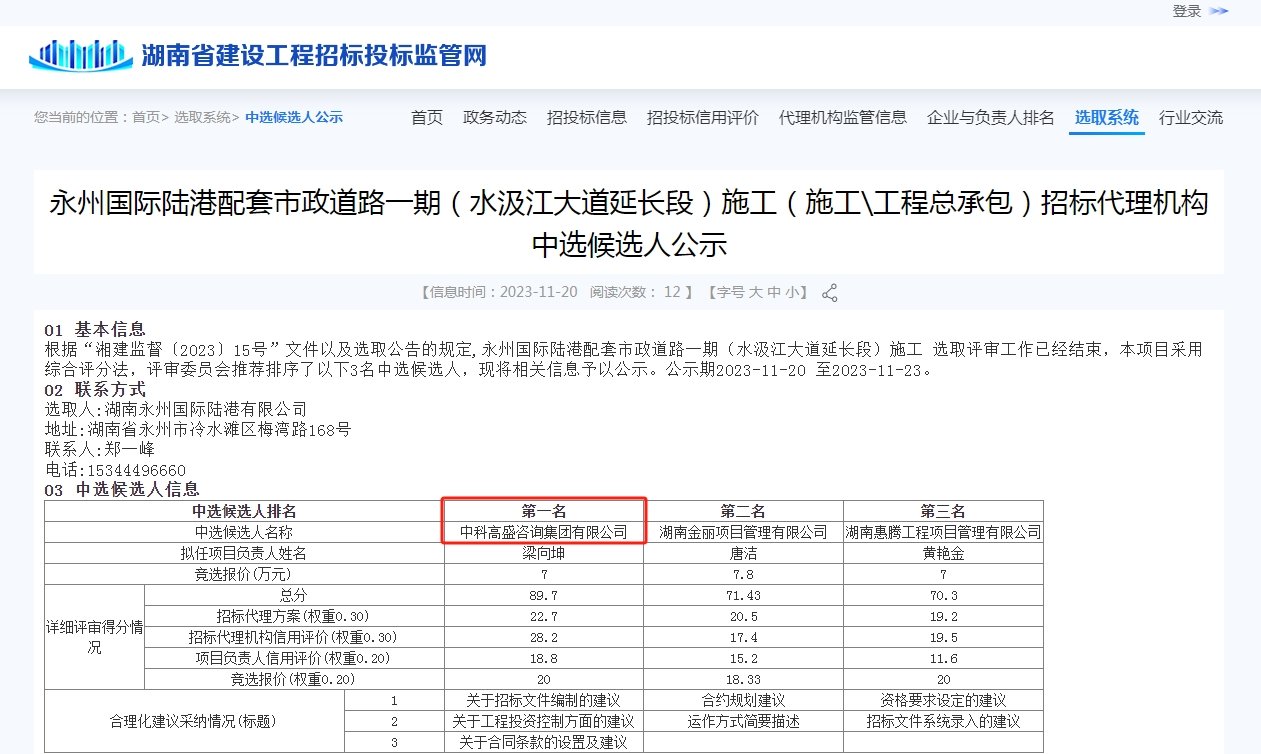
Task: Click section heading 02 联系方式
Action: (x=94, y=389)
